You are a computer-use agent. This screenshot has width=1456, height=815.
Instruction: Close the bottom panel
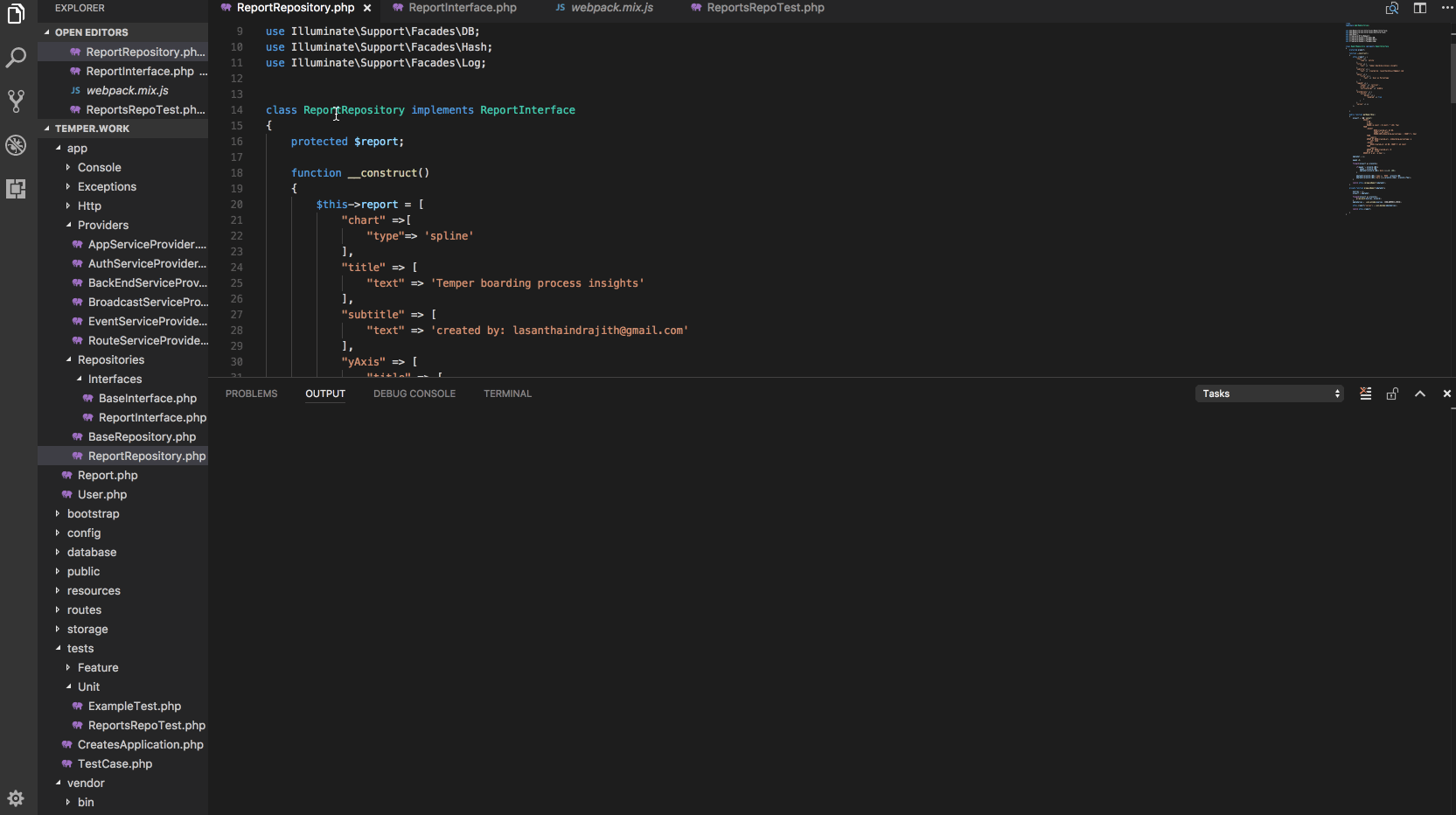coord(1446,394)
